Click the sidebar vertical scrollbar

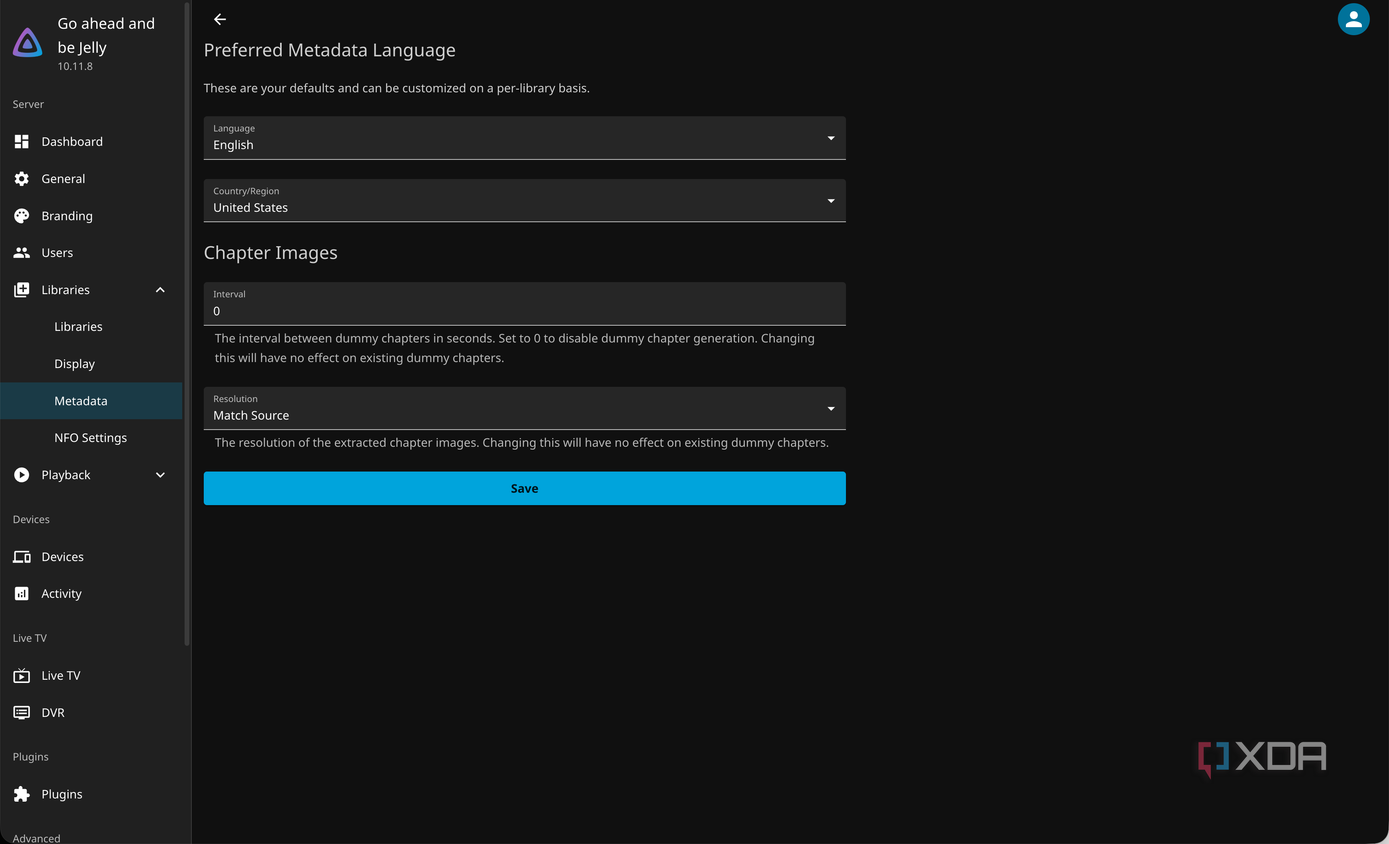[x=187, y=325]
